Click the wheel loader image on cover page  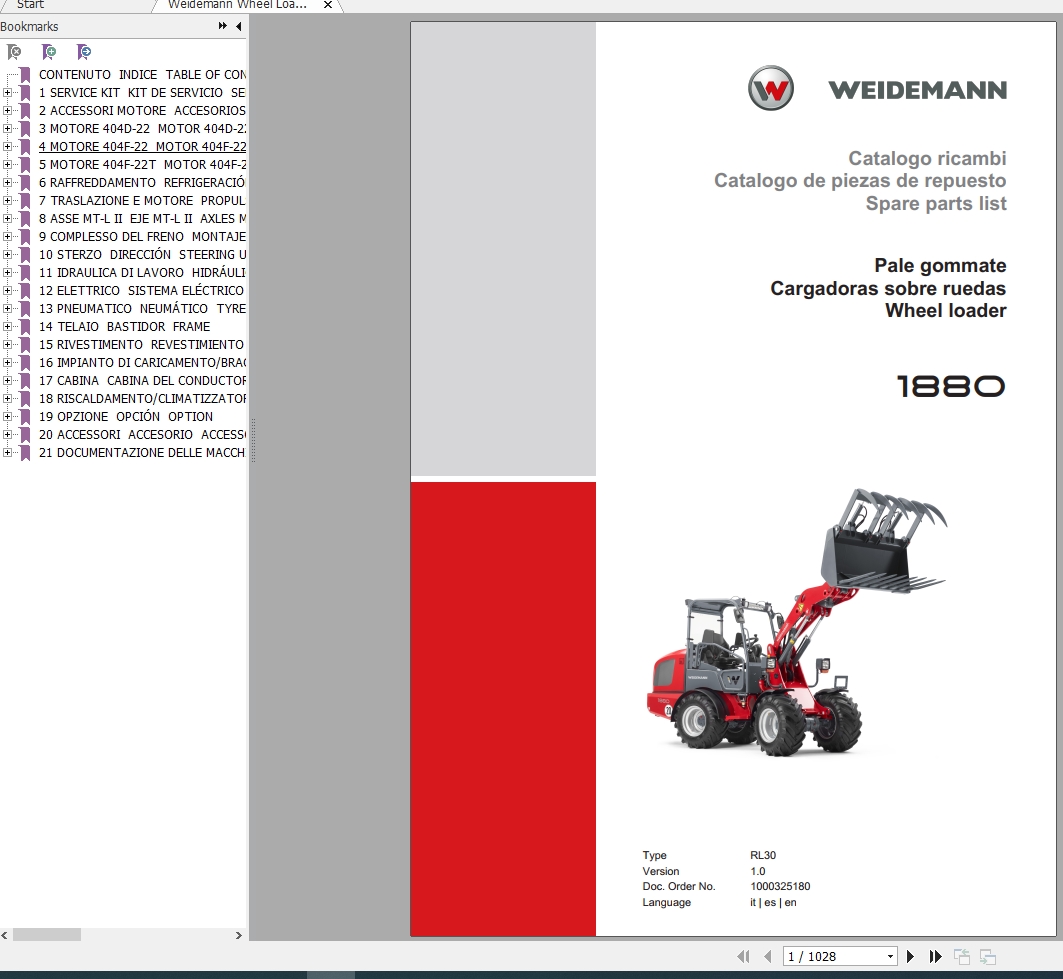point(797,622)
